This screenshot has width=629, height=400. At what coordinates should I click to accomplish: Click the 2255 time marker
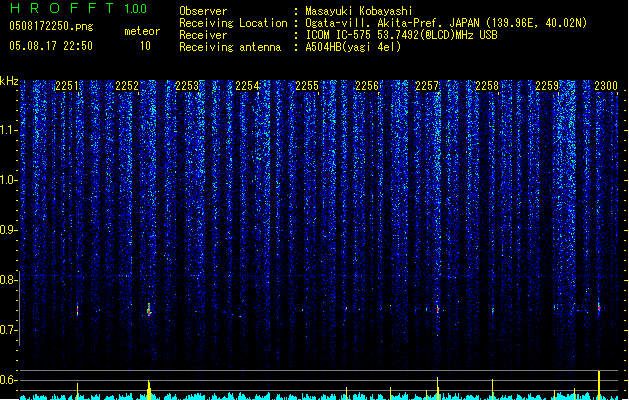coord(307,86)
